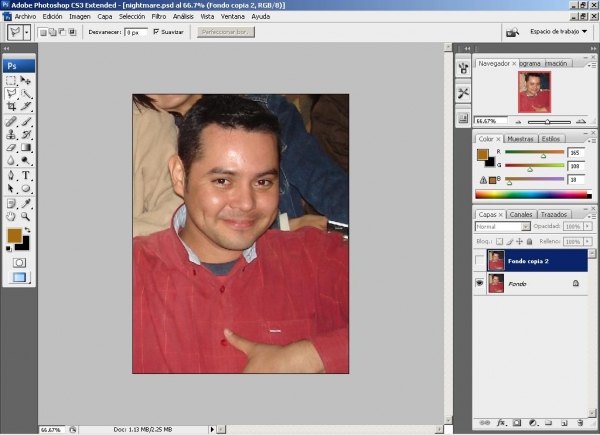Open the Opacidad slider arrow
The width and height of the screenshot is (600, 435).
(588, 226)
